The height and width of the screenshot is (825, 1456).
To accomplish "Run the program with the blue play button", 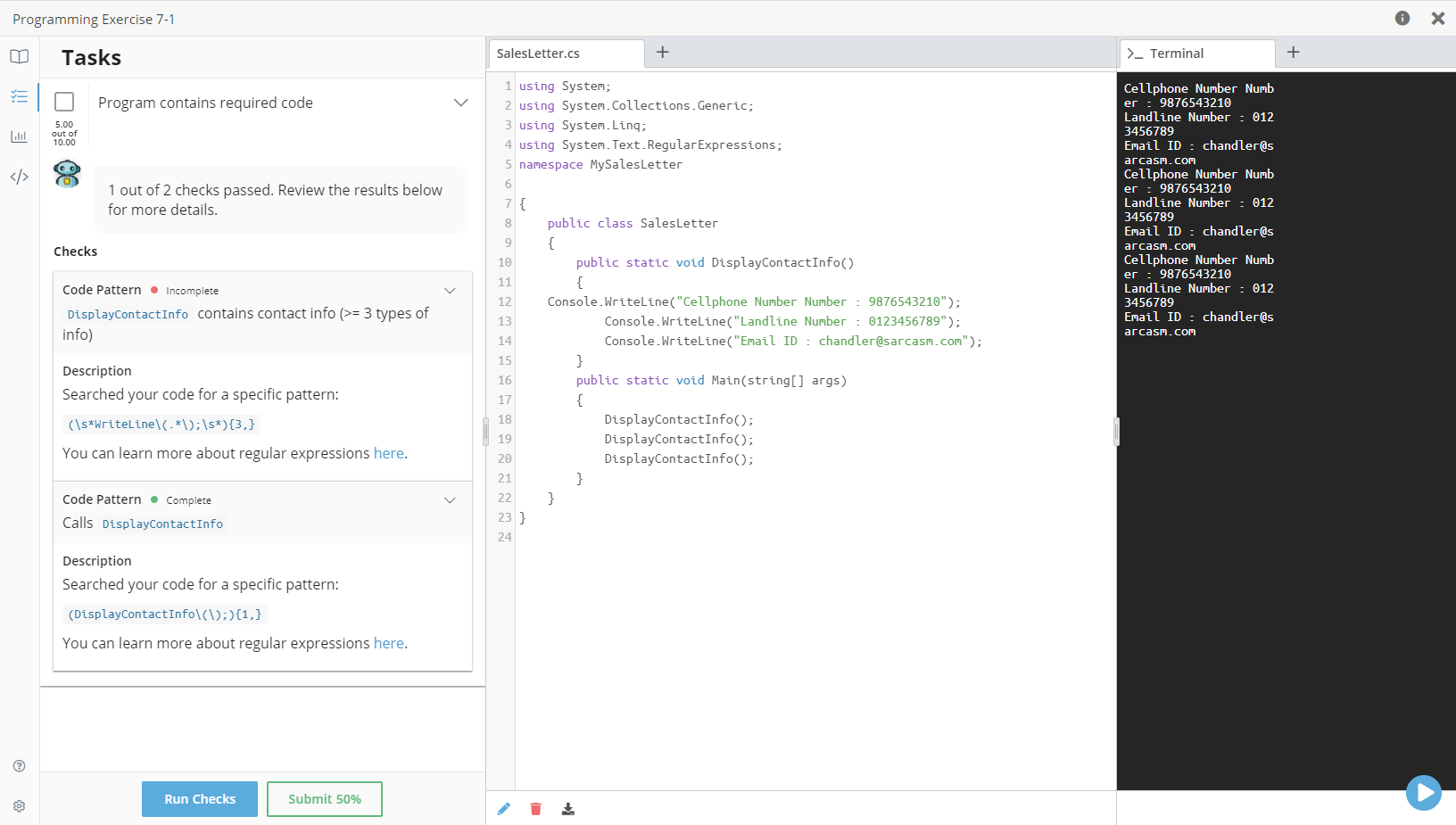I will pos(1424,792).
